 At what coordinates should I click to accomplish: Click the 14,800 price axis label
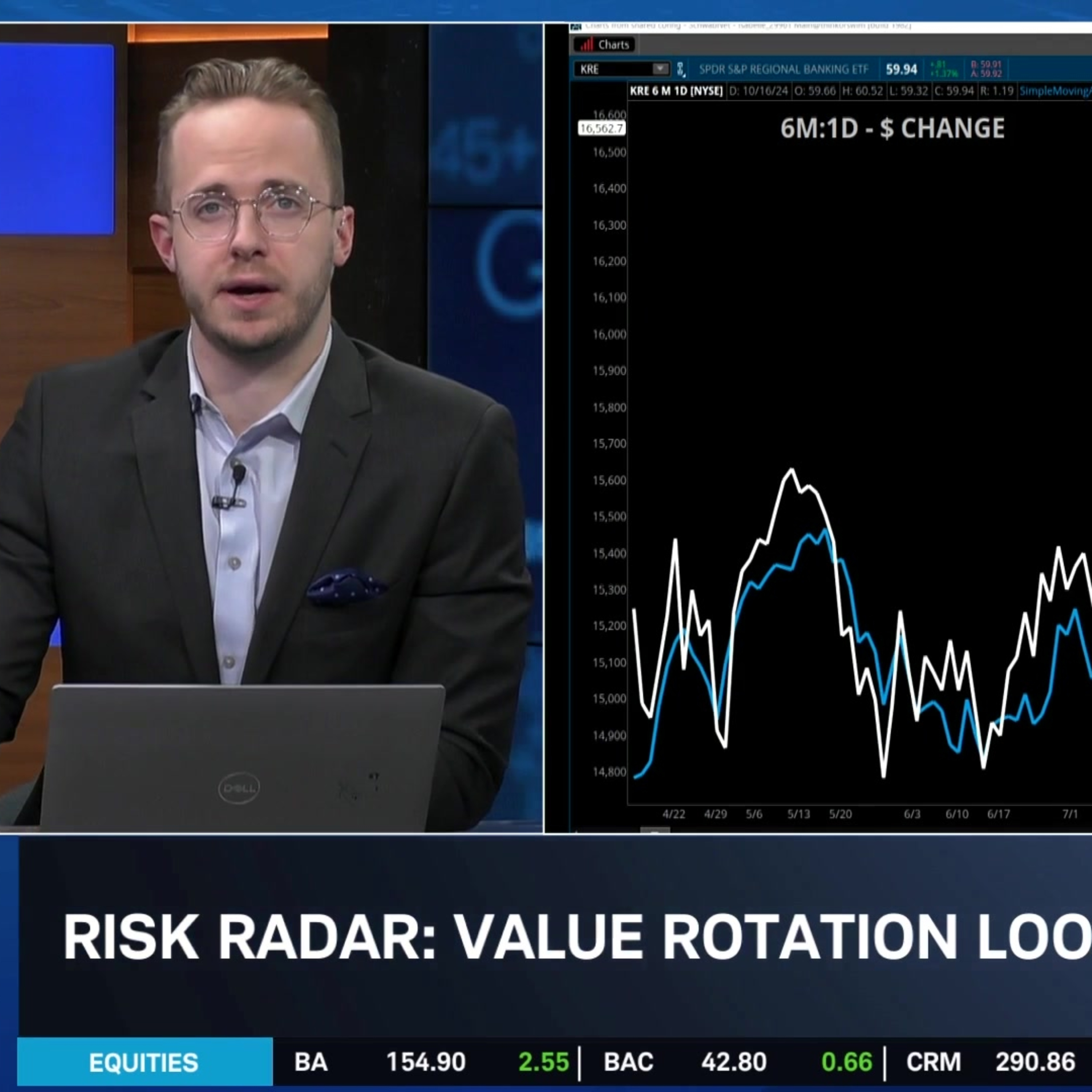coord(609,772)
